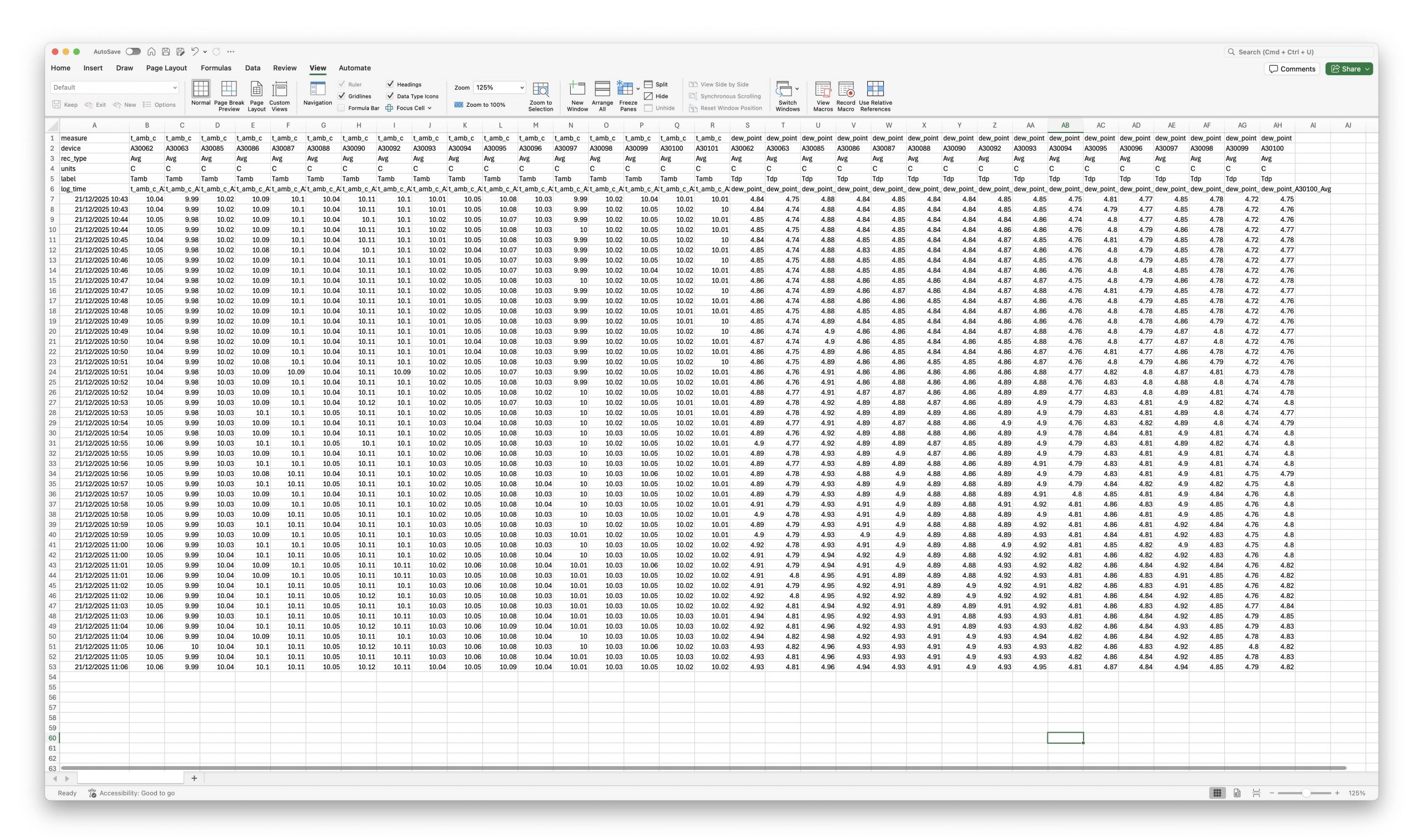The image size is (1424, 840).
Task: Open the Zoom percentage dropdown
Action: coord(522,88)
